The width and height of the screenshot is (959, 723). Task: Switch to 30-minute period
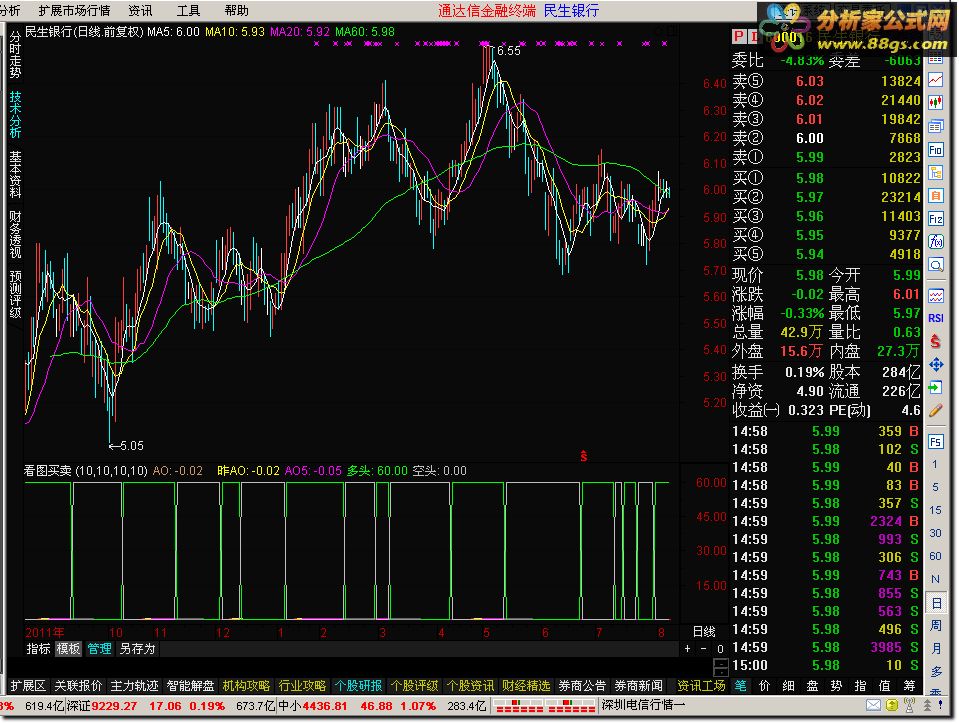click(935, 533)
